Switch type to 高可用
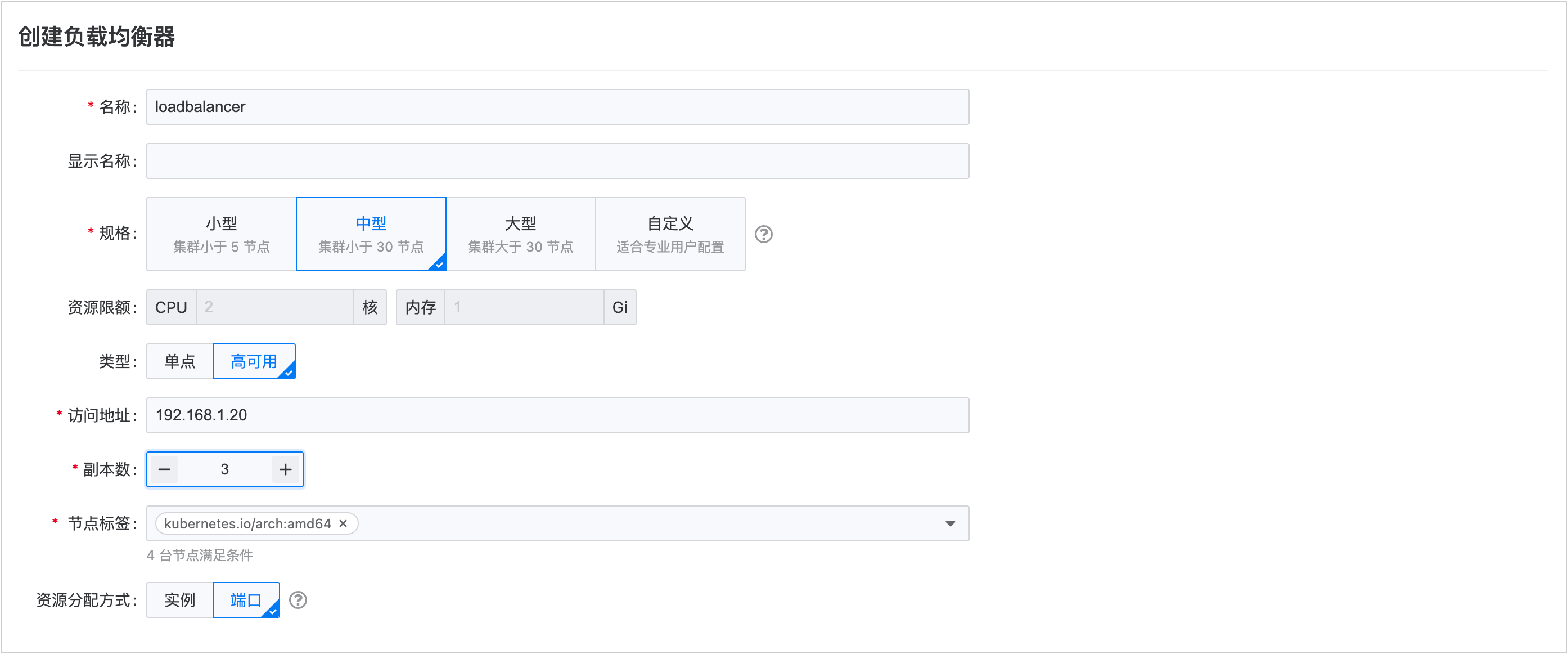 pos(253,361)
